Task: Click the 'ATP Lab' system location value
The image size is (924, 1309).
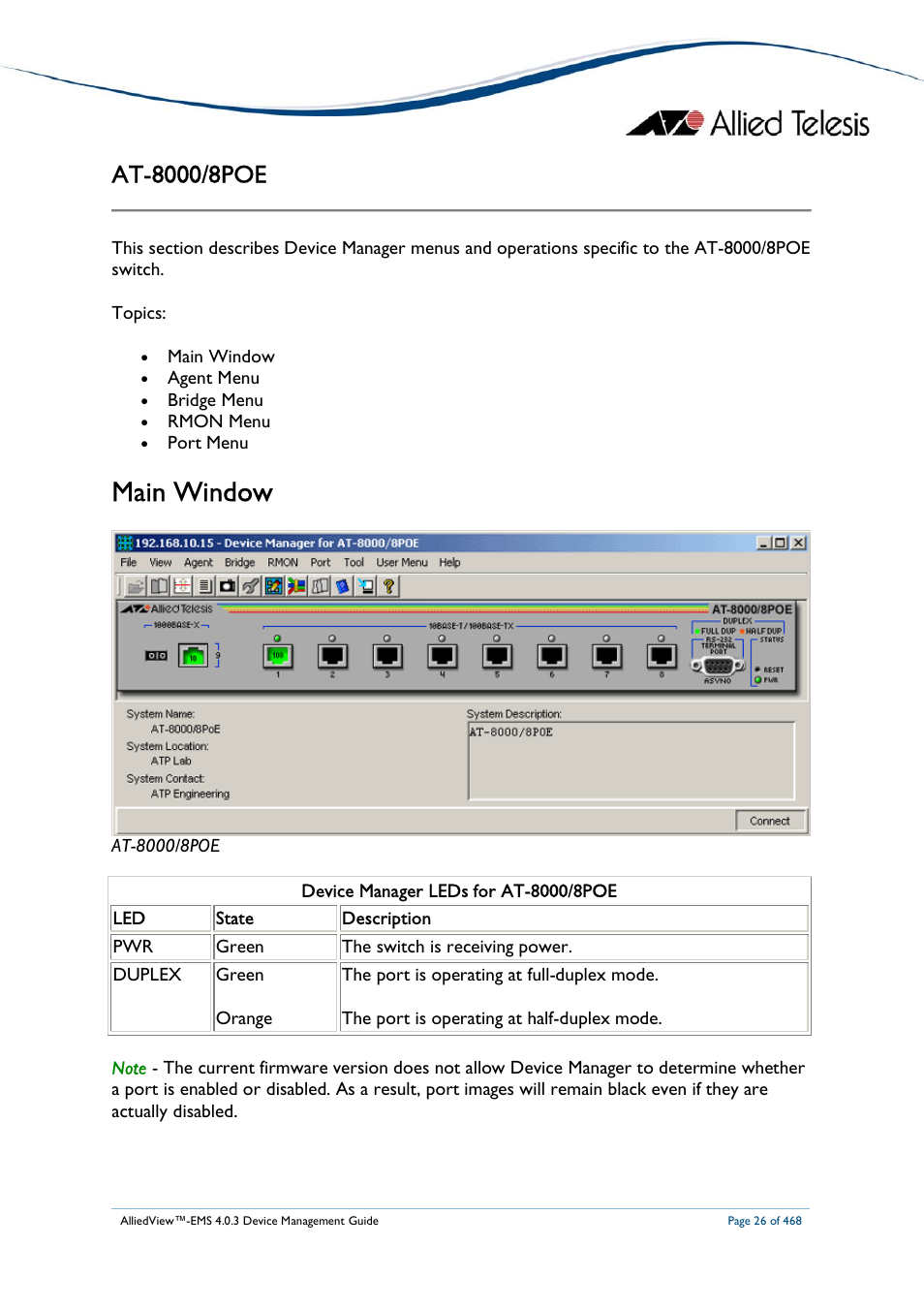Action: pos(171,762)
